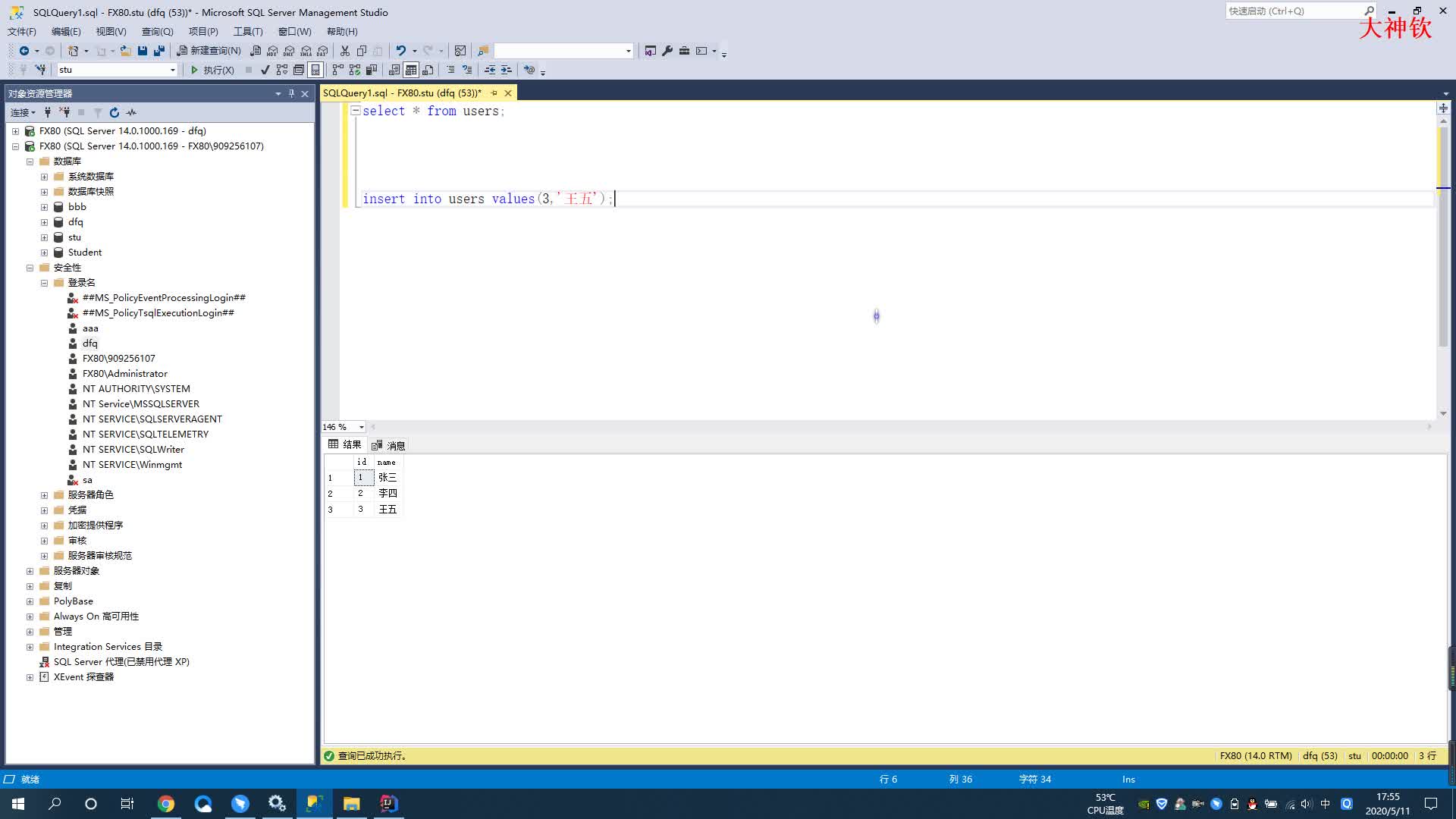Screen dimensions: 1456x819
Task: Click the 连接 dropdown button
Action: pyautogui.click(x=23, y=112)
